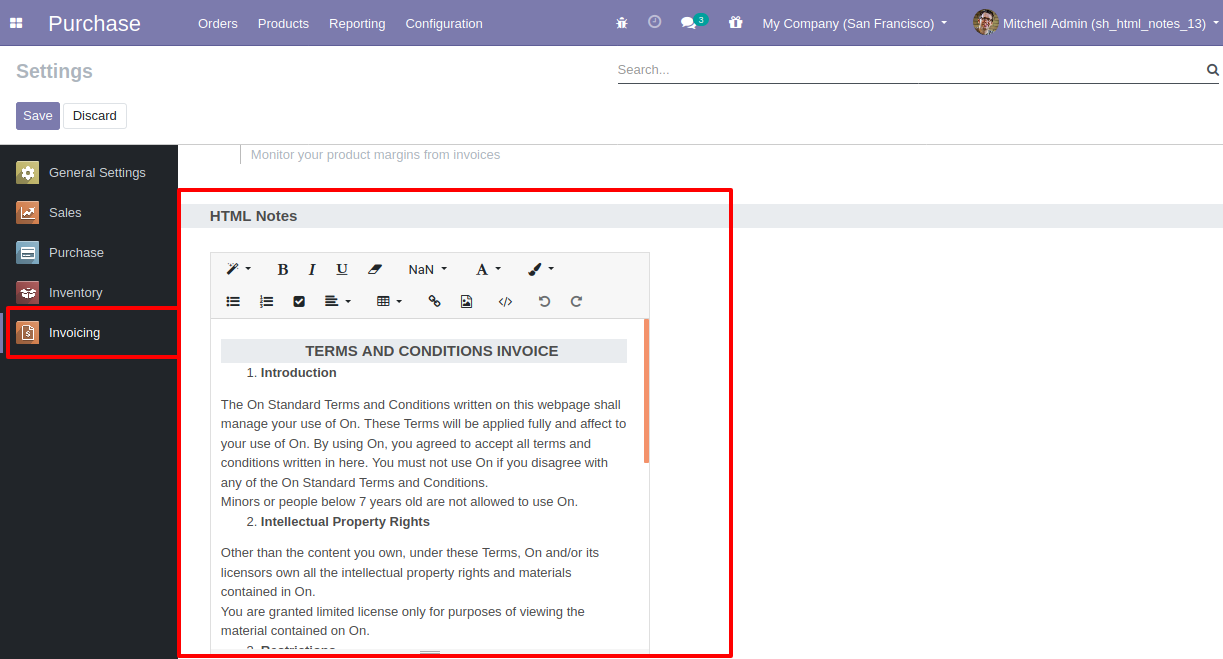Click the Sales chart icon
This screenshot has width=1223, height=659.
click(27, 212)
